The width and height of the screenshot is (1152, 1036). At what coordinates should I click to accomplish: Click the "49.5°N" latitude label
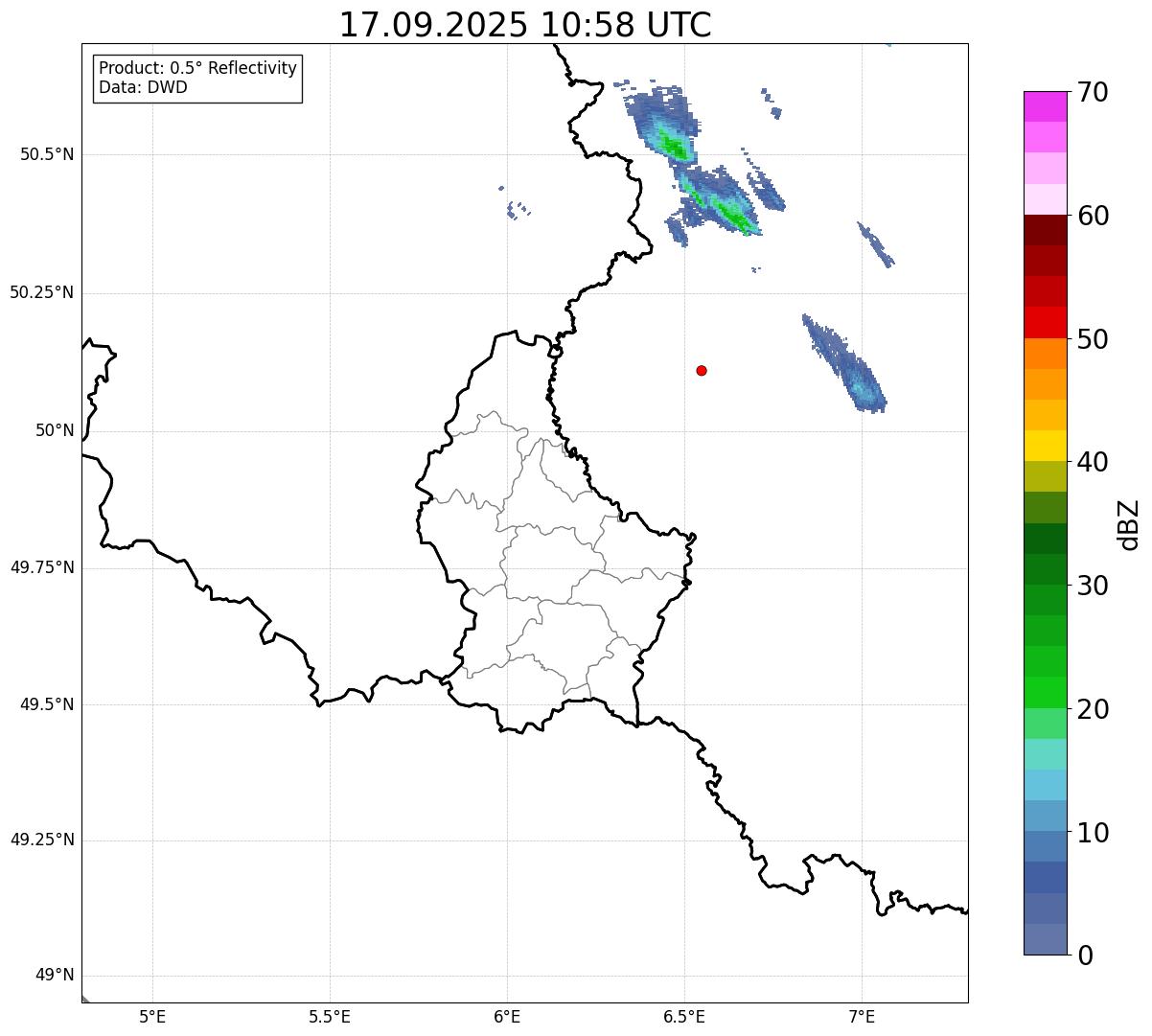(x=47, y=704)
